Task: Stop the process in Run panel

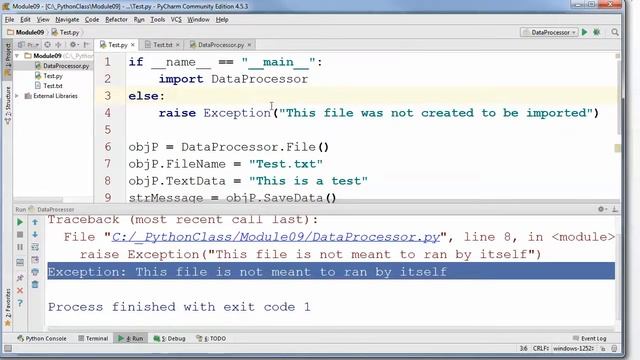Action: pyautogui.click(x=20, y=235)
